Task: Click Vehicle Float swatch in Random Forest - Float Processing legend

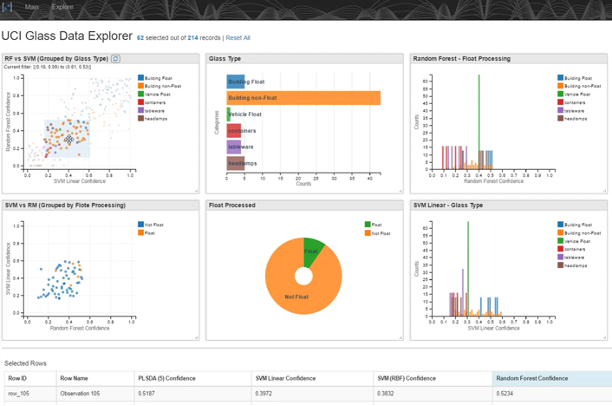Action: (560, 94)
